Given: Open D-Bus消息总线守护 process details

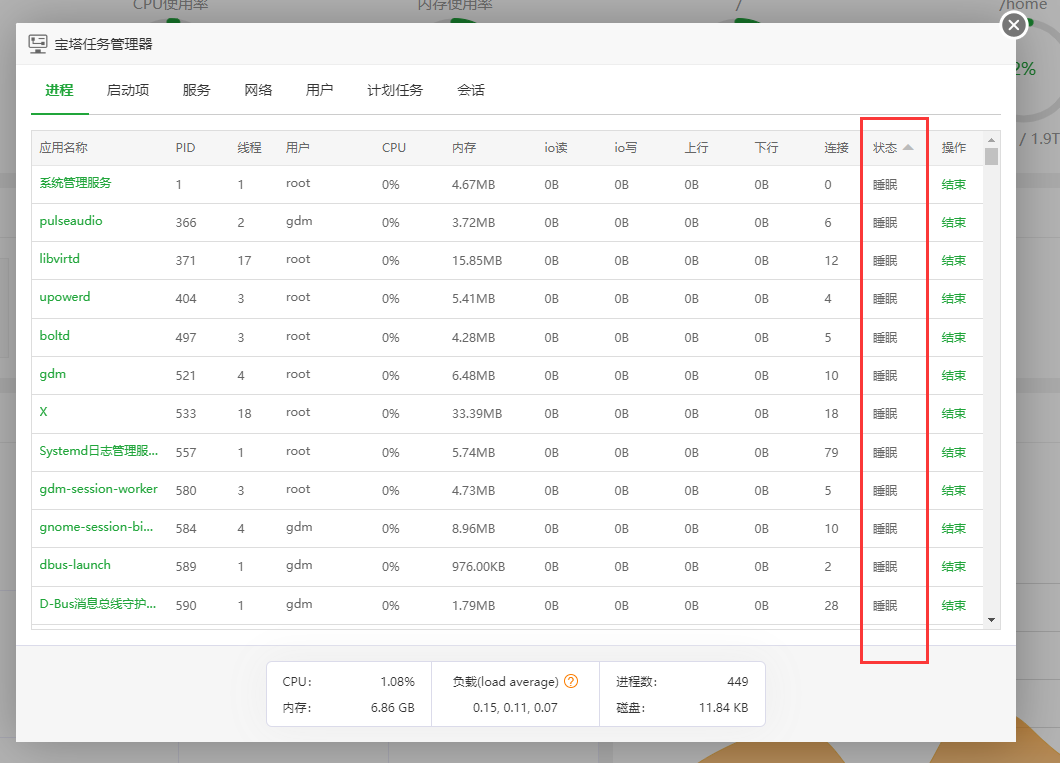Looking at the screenshot, I should point(98,604).
